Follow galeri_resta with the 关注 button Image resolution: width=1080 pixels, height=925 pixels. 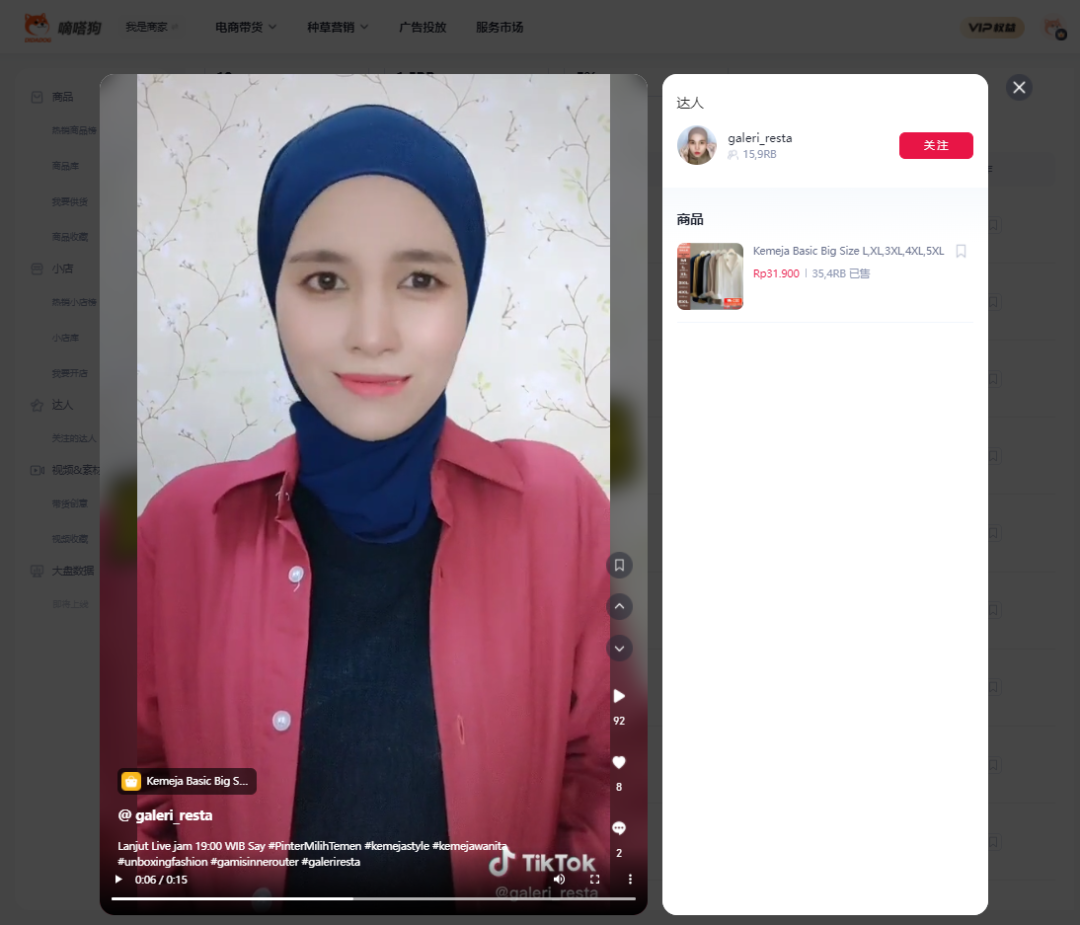coord(935,145)
